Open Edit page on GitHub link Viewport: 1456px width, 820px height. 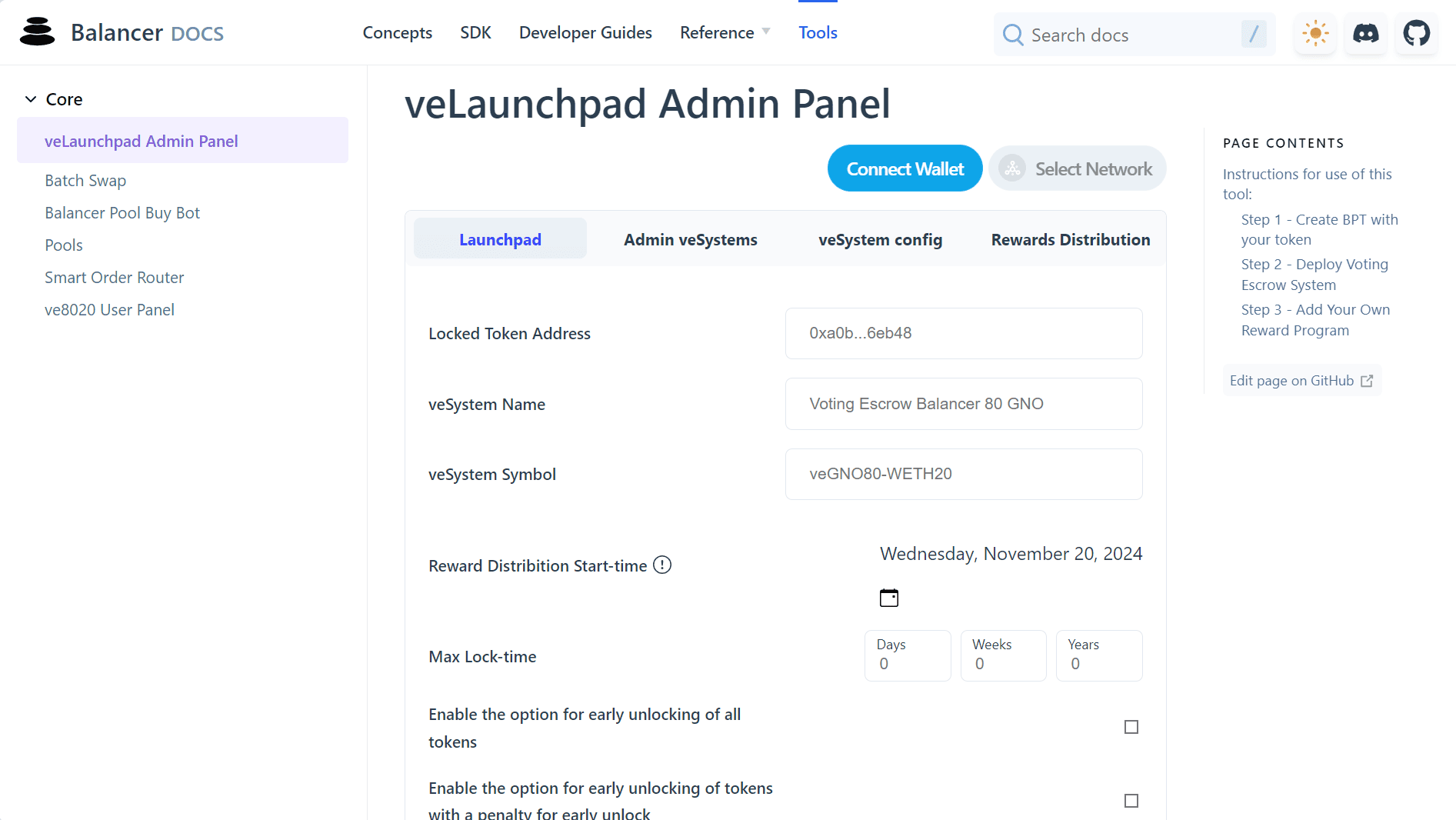[1301, 381]
